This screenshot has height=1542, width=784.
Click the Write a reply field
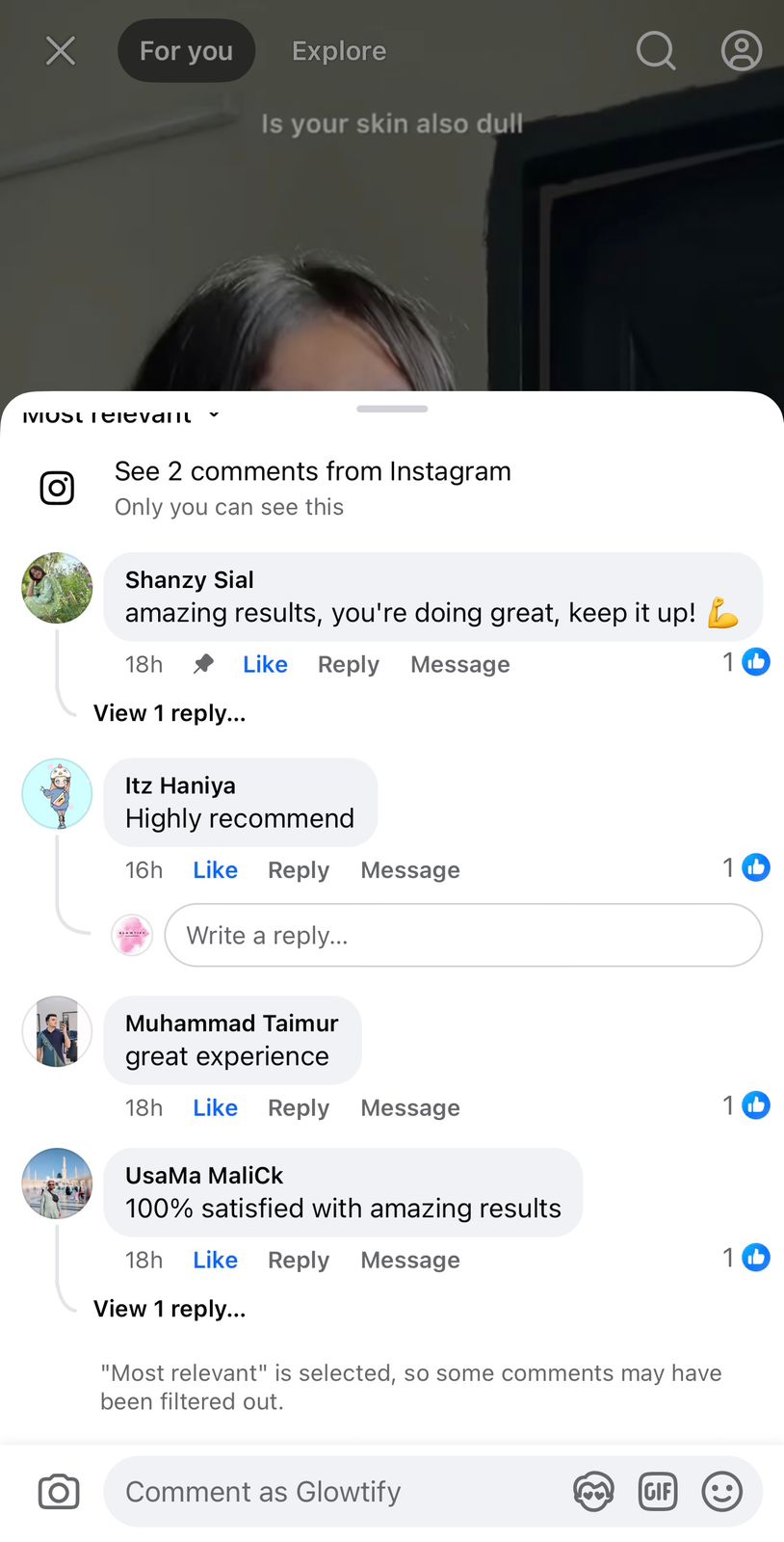462,935
